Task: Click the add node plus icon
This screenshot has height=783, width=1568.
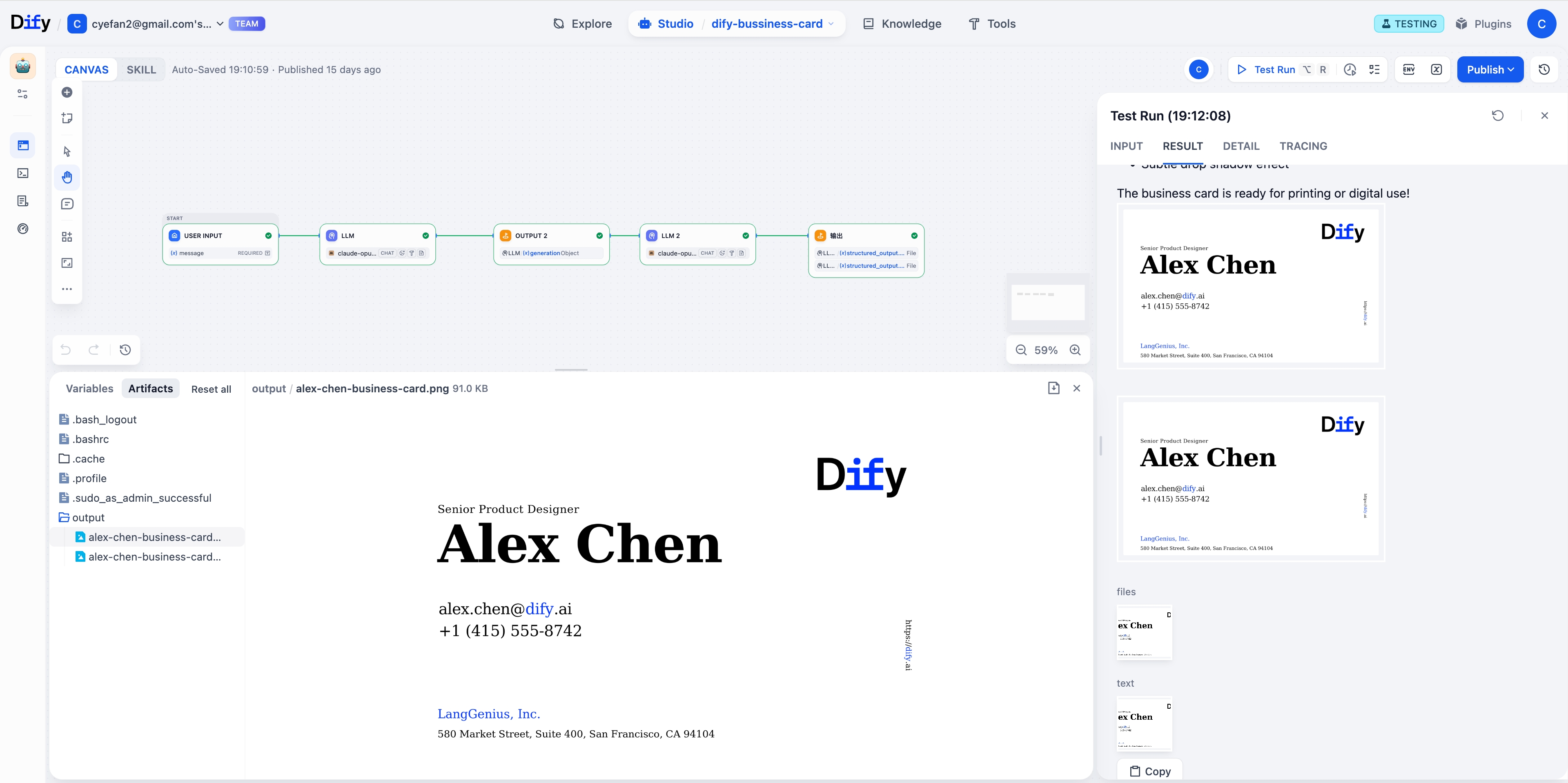Action: coord(67,93)
